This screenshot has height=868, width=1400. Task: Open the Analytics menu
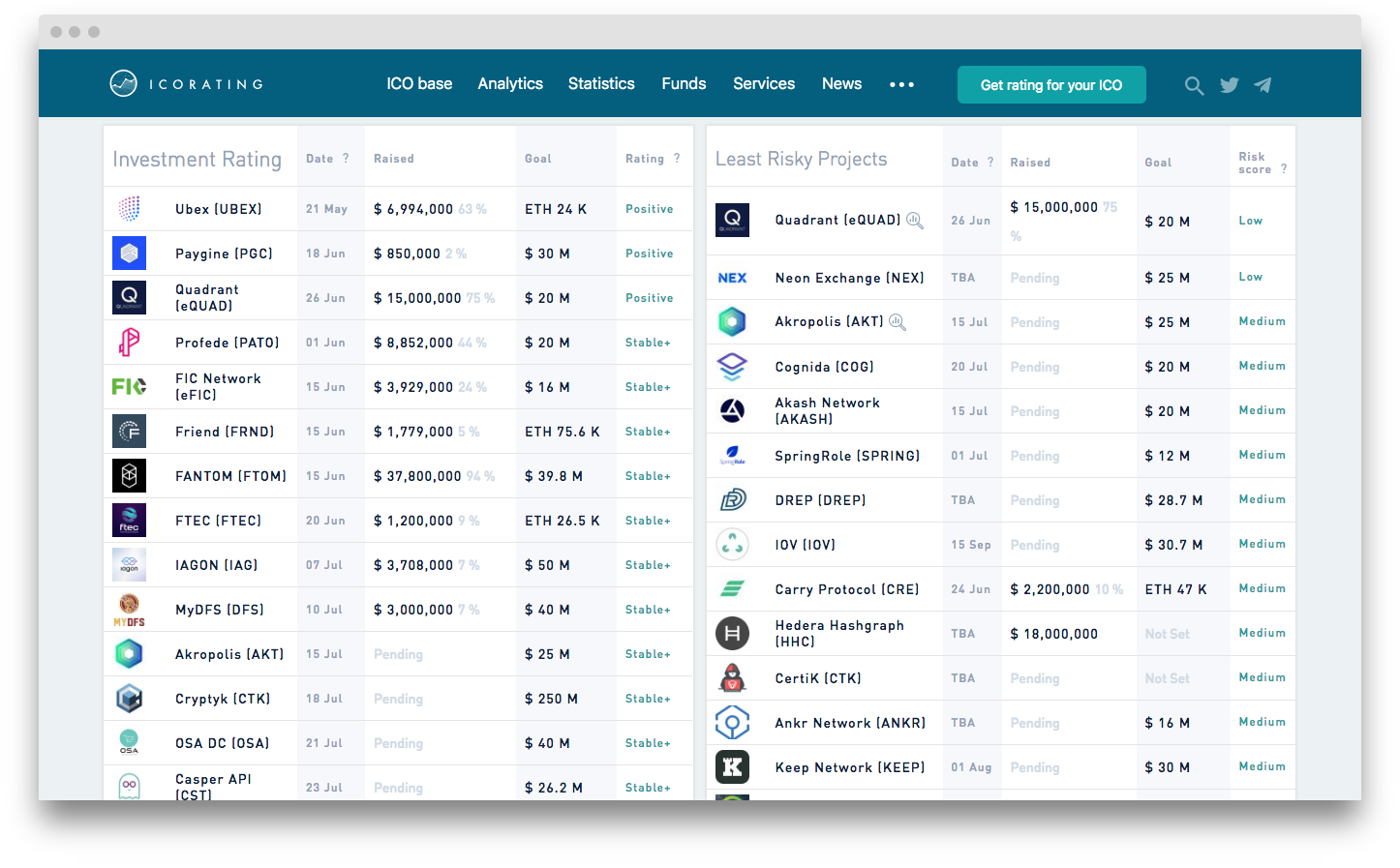(510, 84)
